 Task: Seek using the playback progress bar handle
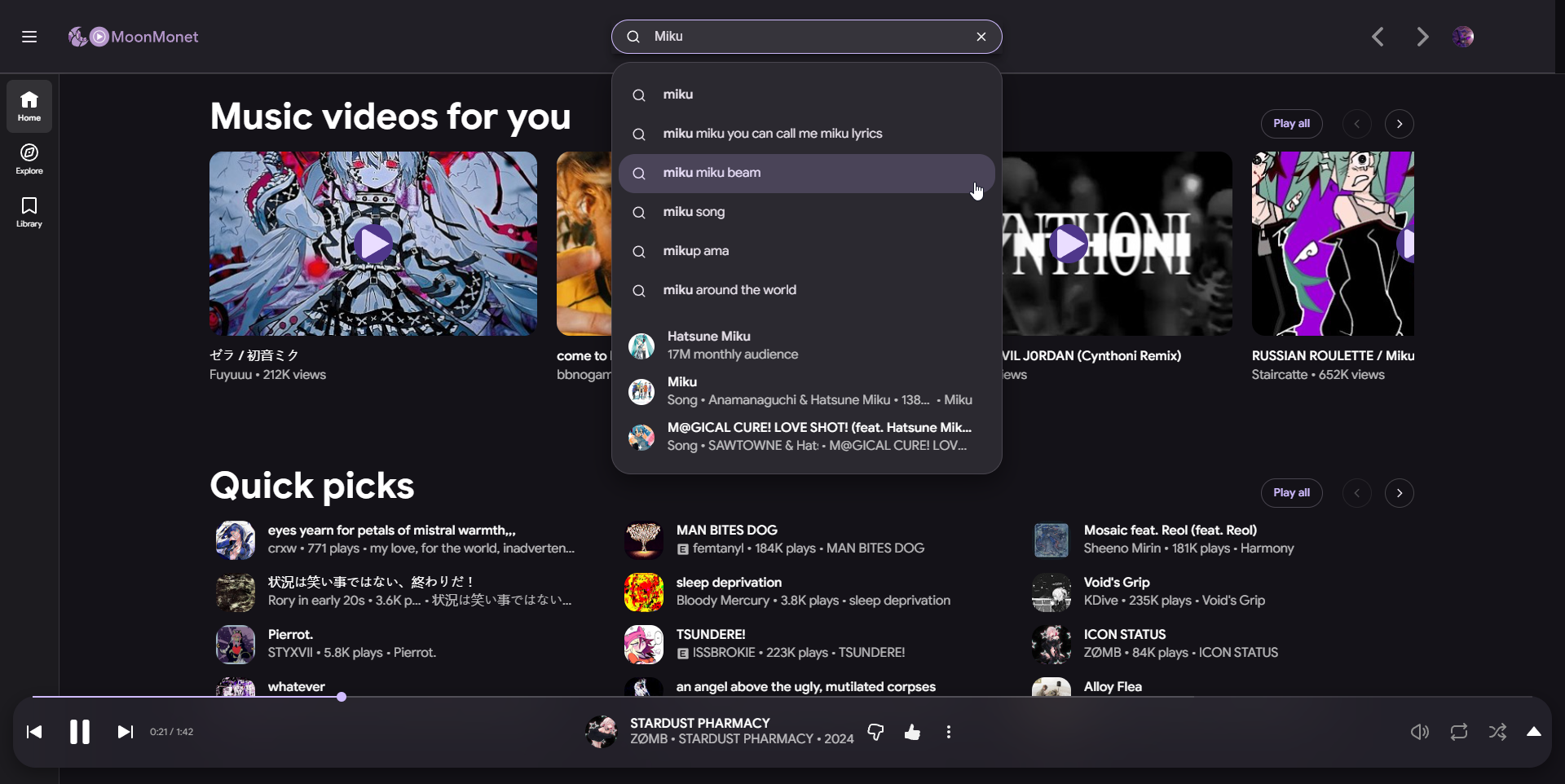point(342,697)
